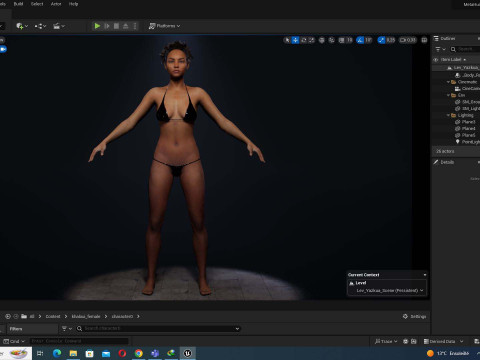Click the blue camera pilot icon at viewport left
Screen dimensions: 480x360
click(3, 49)
